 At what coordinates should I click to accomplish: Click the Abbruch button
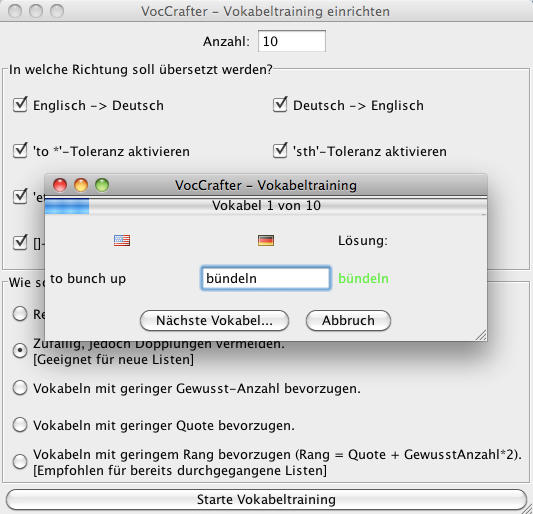click(348, 321)
